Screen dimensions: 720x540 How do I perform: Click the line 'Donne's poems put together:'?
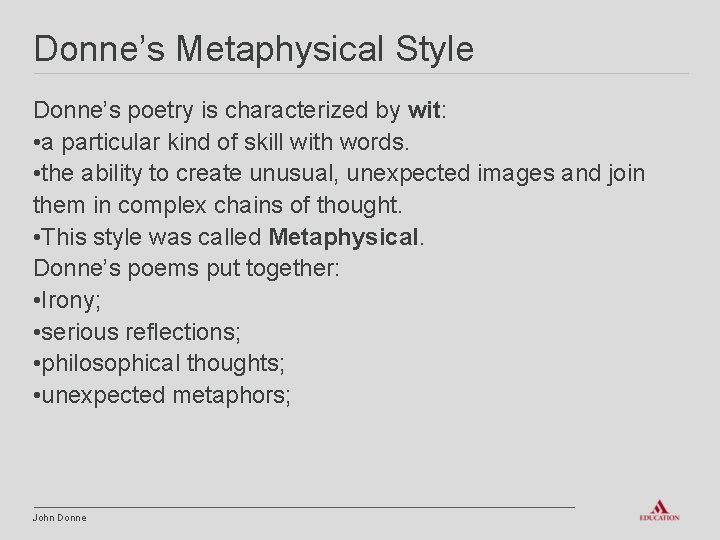(186, 269)
